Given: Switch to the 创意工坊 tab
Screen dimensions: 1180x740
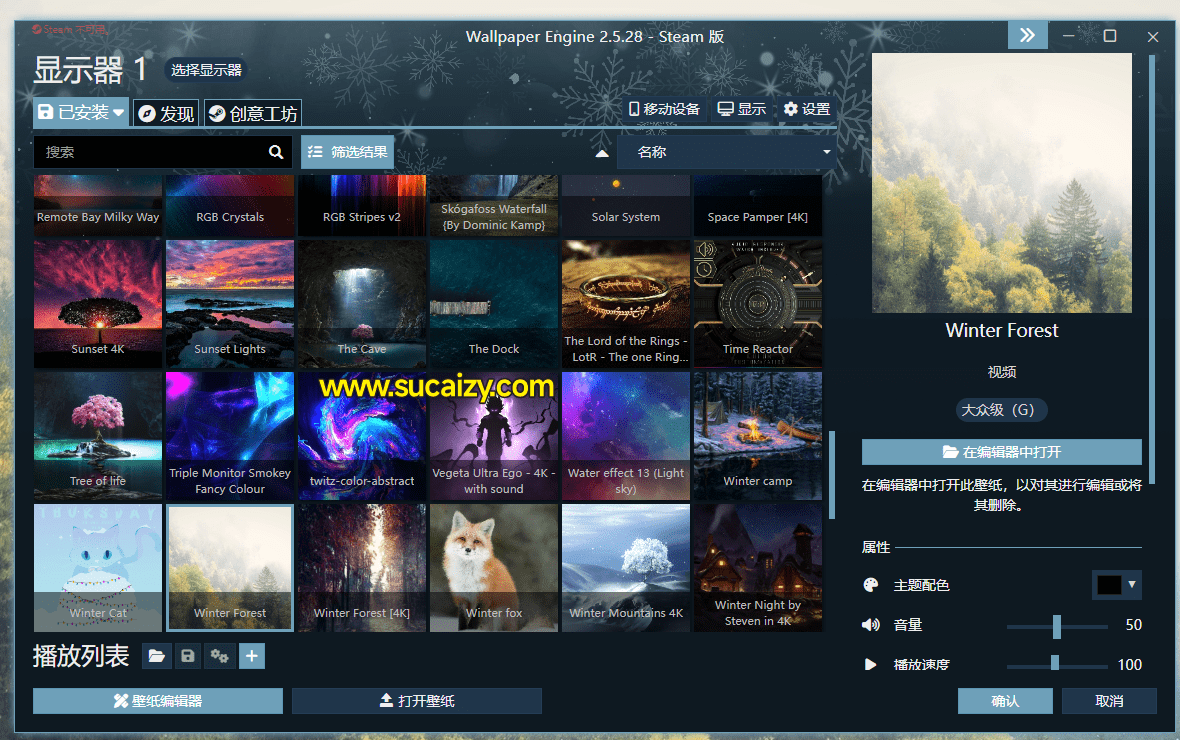Looking at the screenshot, I should (253, 112).
